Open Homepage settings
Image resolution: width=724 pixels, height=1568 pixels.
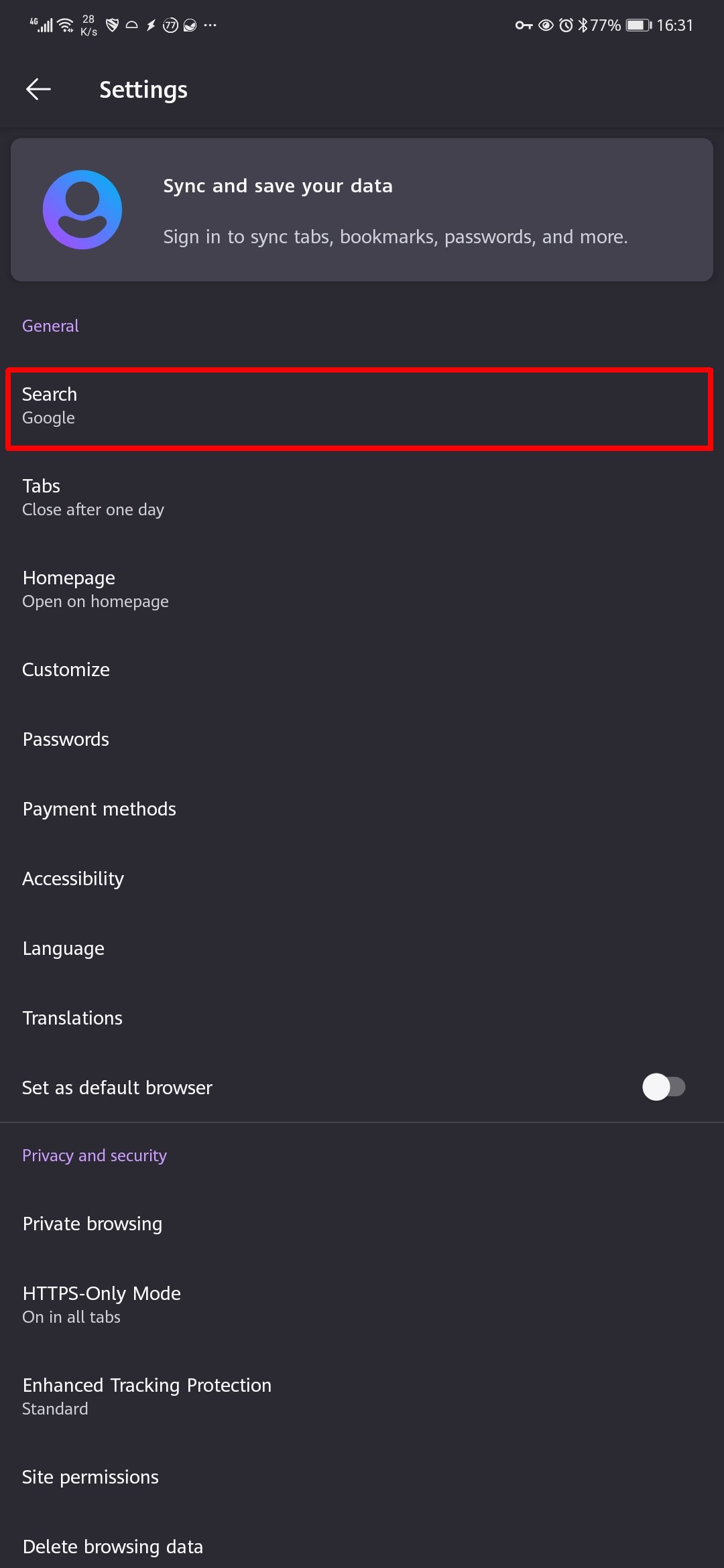pyautogui.click(x=362, y=589)
